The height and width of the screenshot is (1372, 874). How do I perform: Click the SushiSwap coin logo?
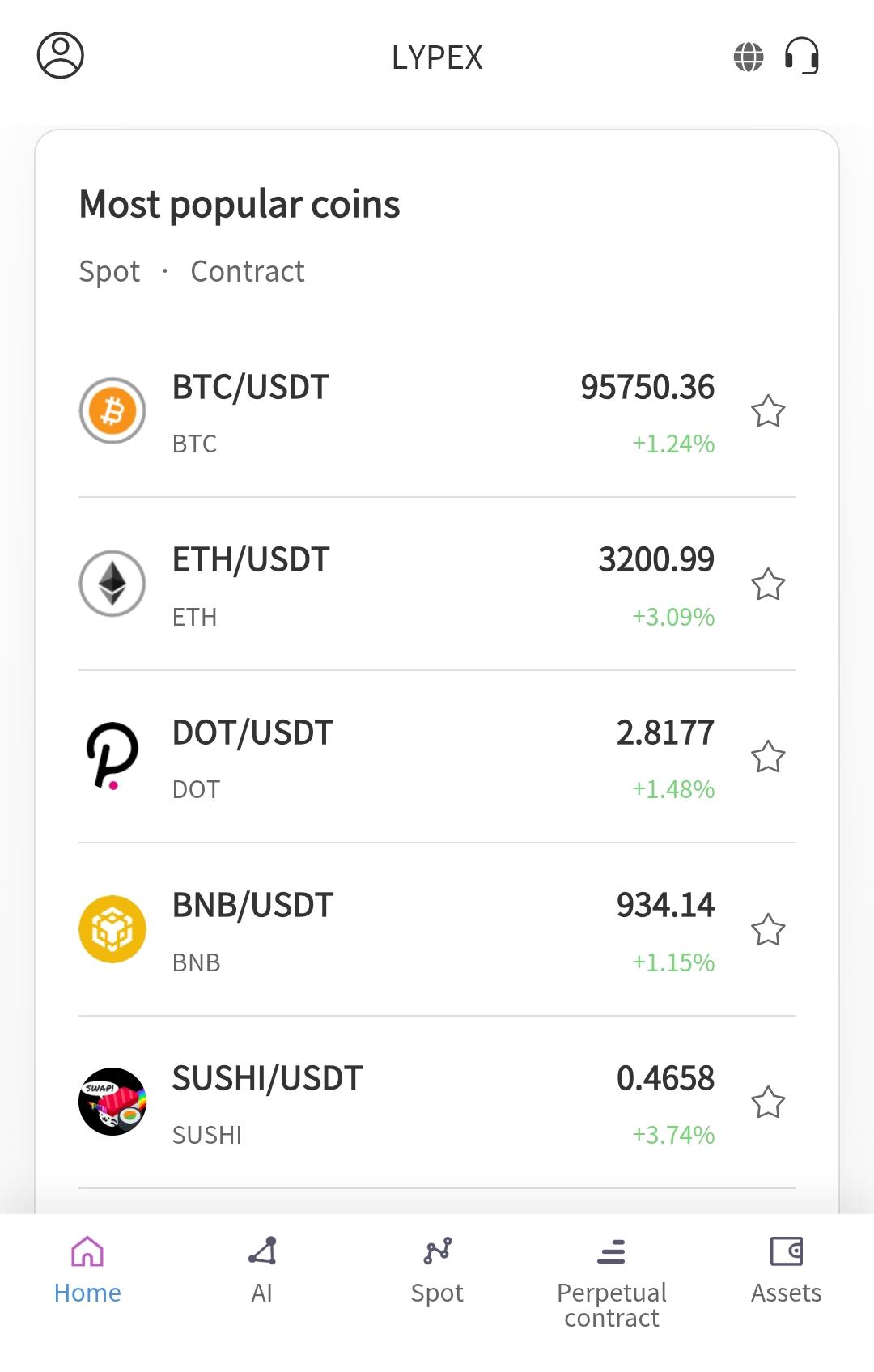tap(112, 1102)
